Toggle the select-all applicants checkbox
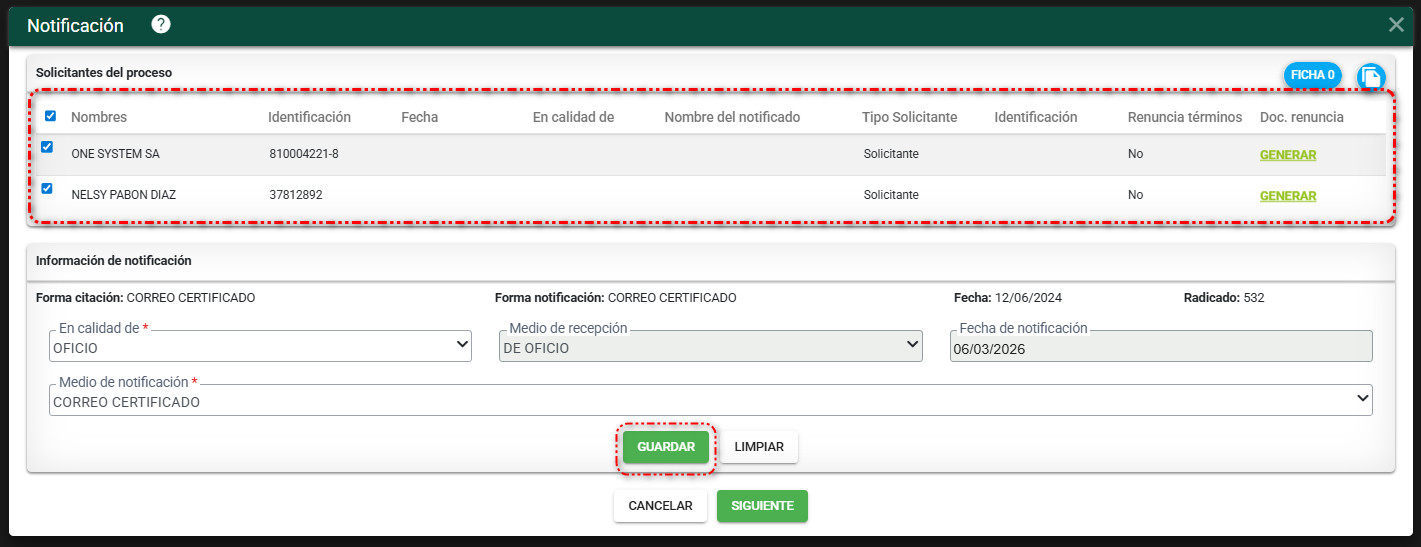This screenshot has height=547, width=1421. tap(51, 116)
